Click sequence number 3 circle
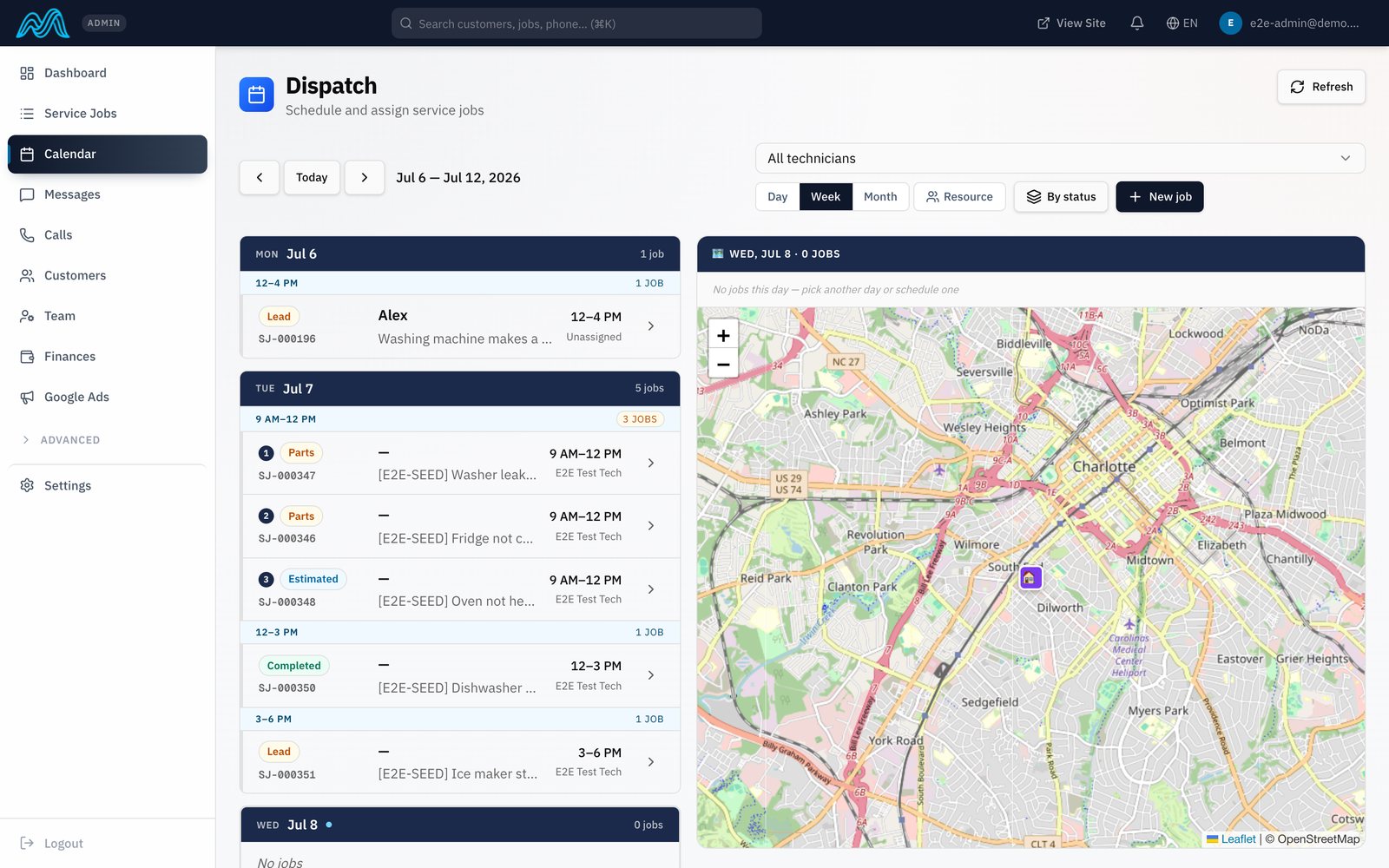Viewport: 1389px width, 868px height. 266,579
